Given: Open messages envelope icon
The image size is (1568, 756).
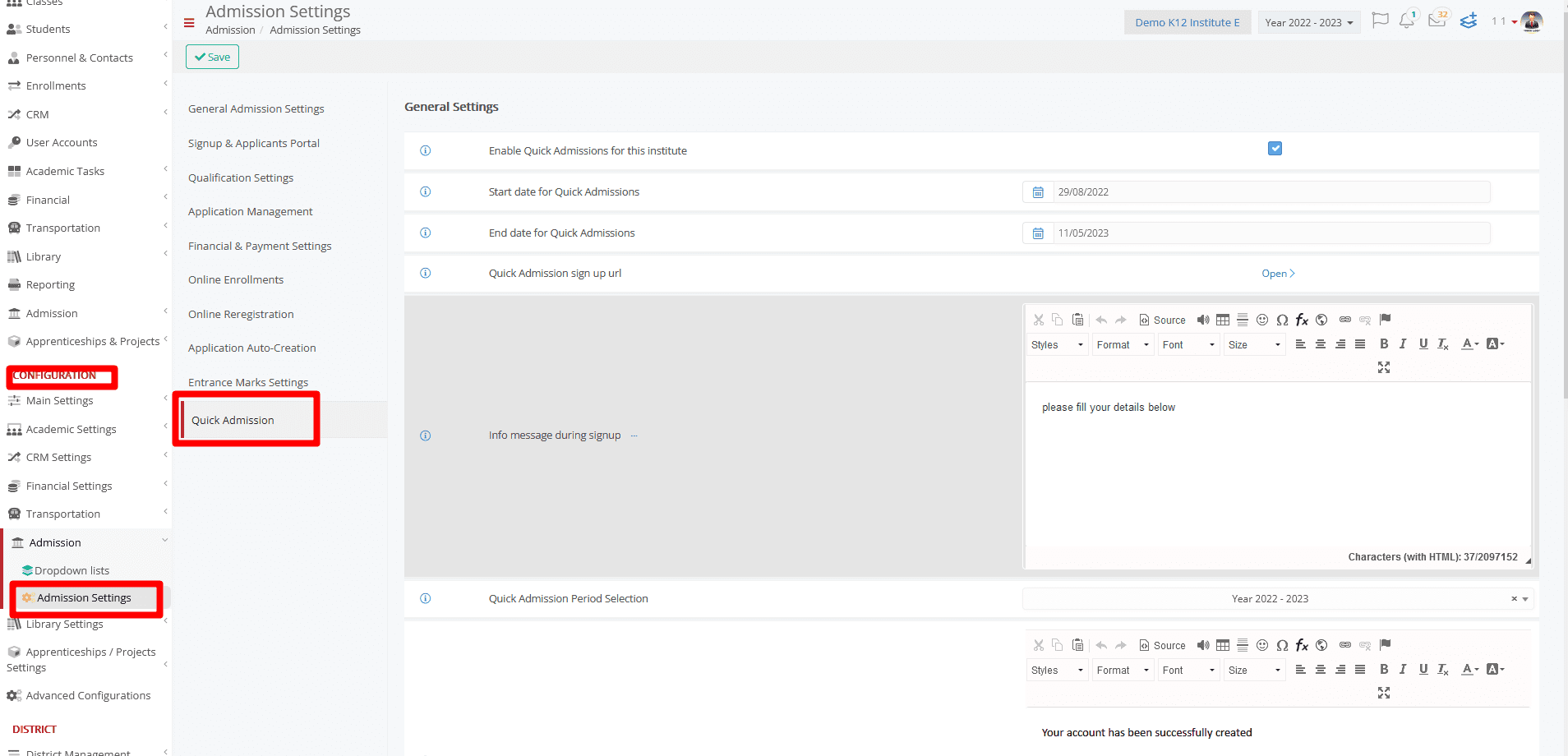Looking at the screenshot, I should (x=1437, y=20).
